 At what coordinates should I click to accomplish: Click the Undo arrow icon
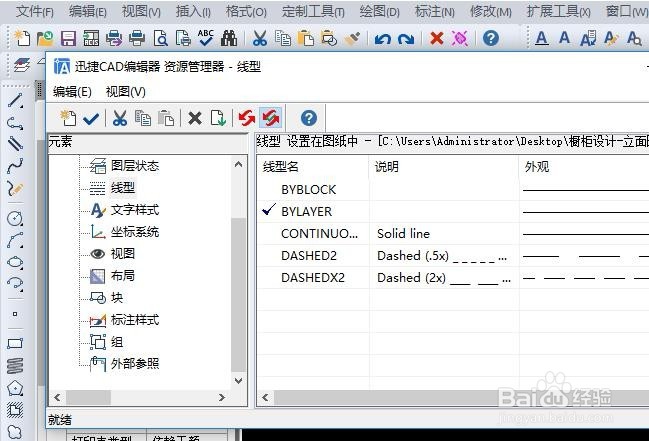click(x=382, y=39)
